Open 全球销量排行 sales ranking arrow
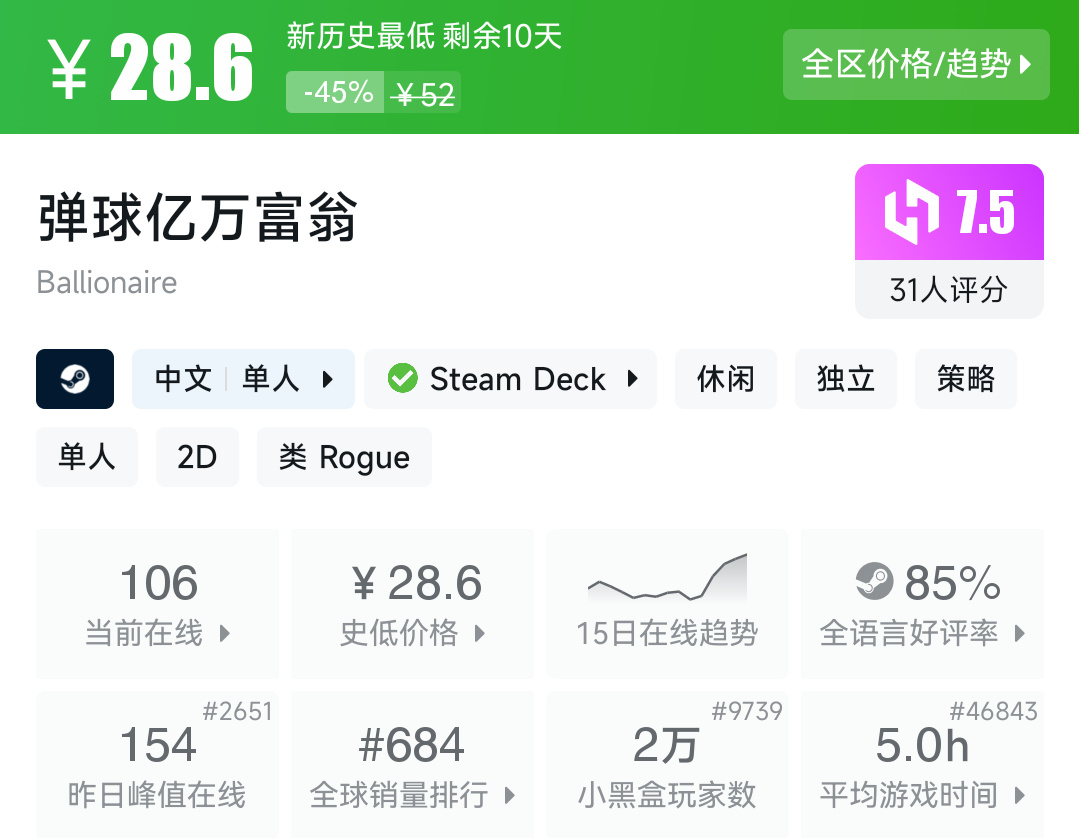 coord(509,795)
